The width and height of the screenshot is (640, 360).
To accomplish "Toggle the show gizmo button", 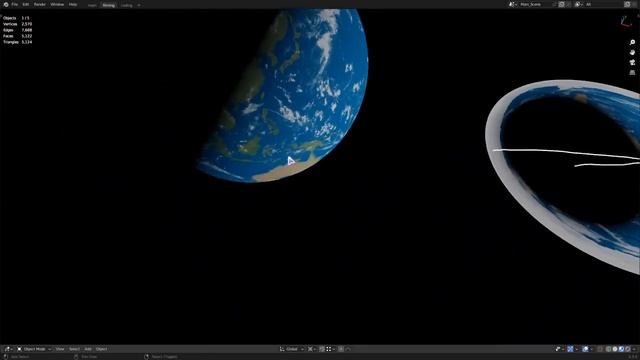I will [x=570, y=349].
